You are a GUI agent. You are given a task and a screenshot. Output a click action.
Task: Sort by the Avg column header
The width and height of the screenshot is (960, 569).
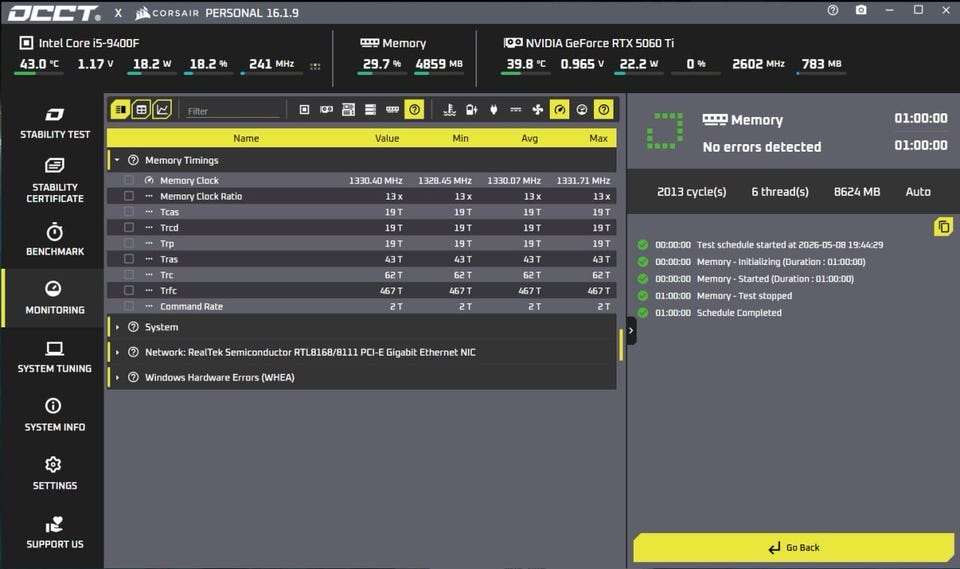(530, 138)
